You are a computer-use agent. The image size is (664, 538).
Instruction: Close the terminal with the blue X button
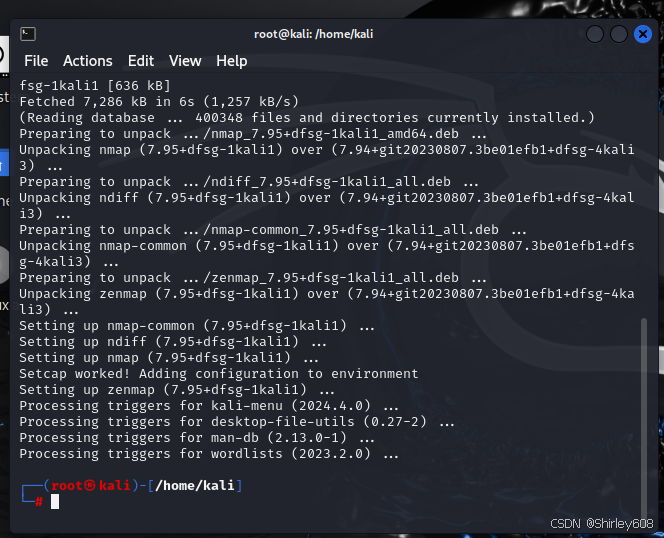[642, 34]
